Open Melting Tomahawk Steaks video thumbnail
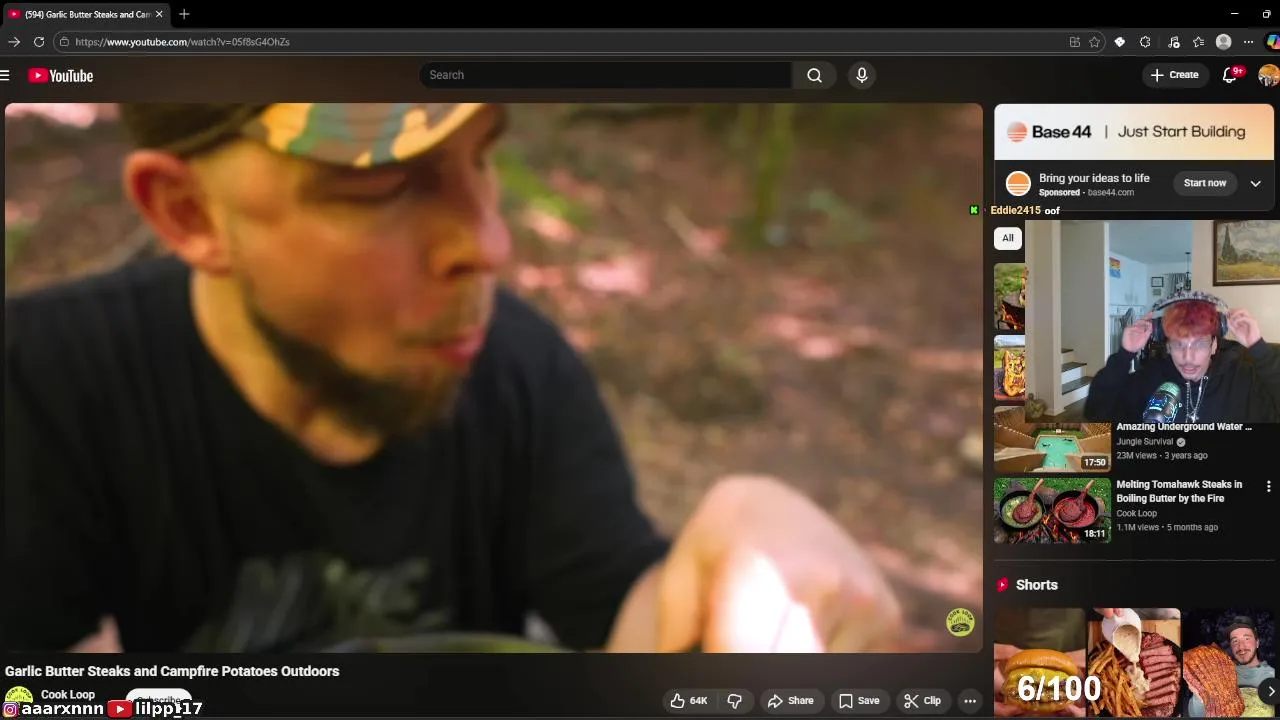The image size is (1280, 720). (1052, 510)
